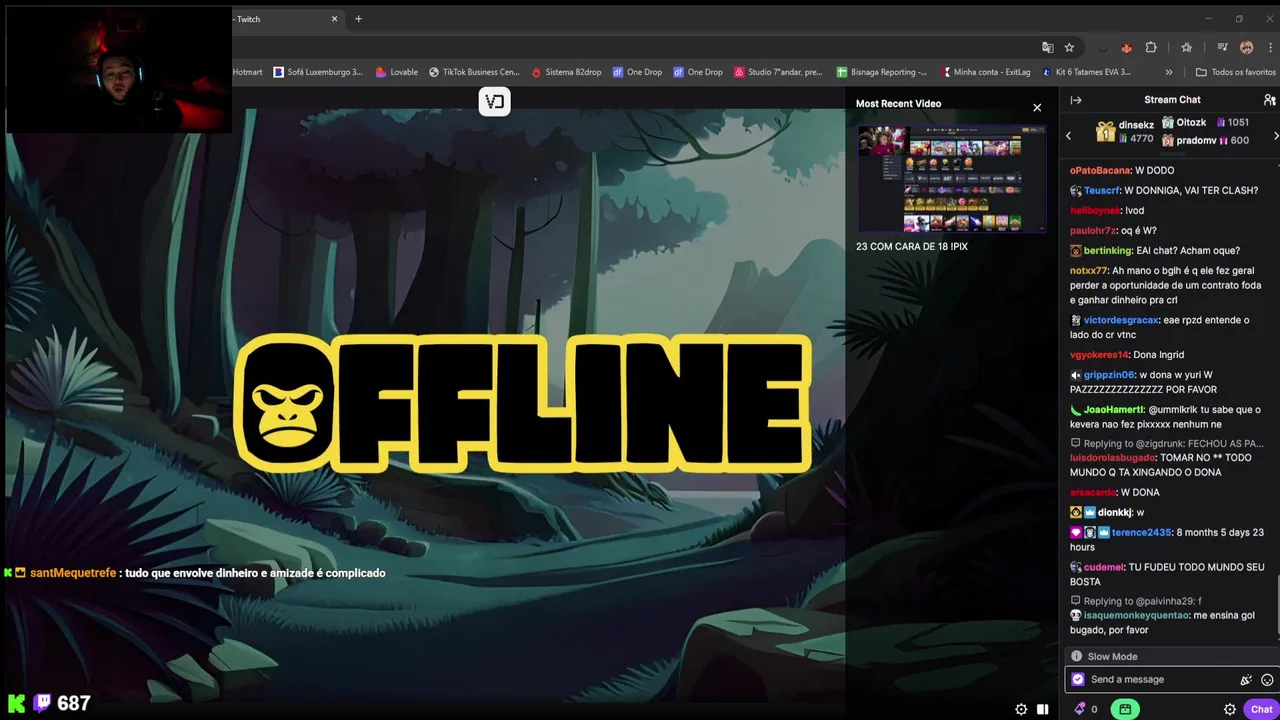Click the overlay logo above the player
The image size is (1280, 720).
click(495, 101)
